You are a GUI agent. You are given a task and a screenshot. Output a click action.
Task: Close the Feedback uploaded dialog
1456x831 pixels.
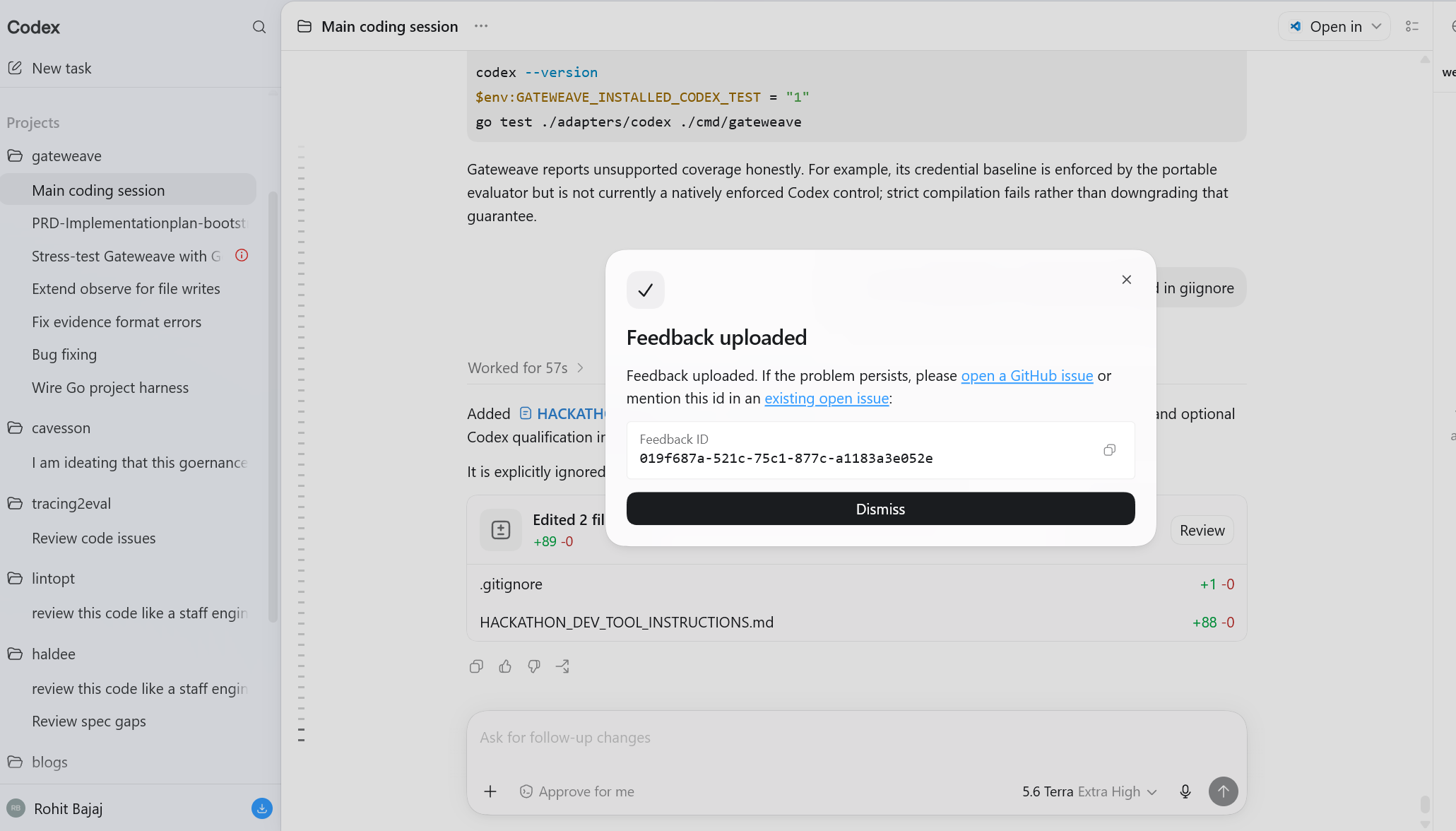click(x=1127, y=280)
